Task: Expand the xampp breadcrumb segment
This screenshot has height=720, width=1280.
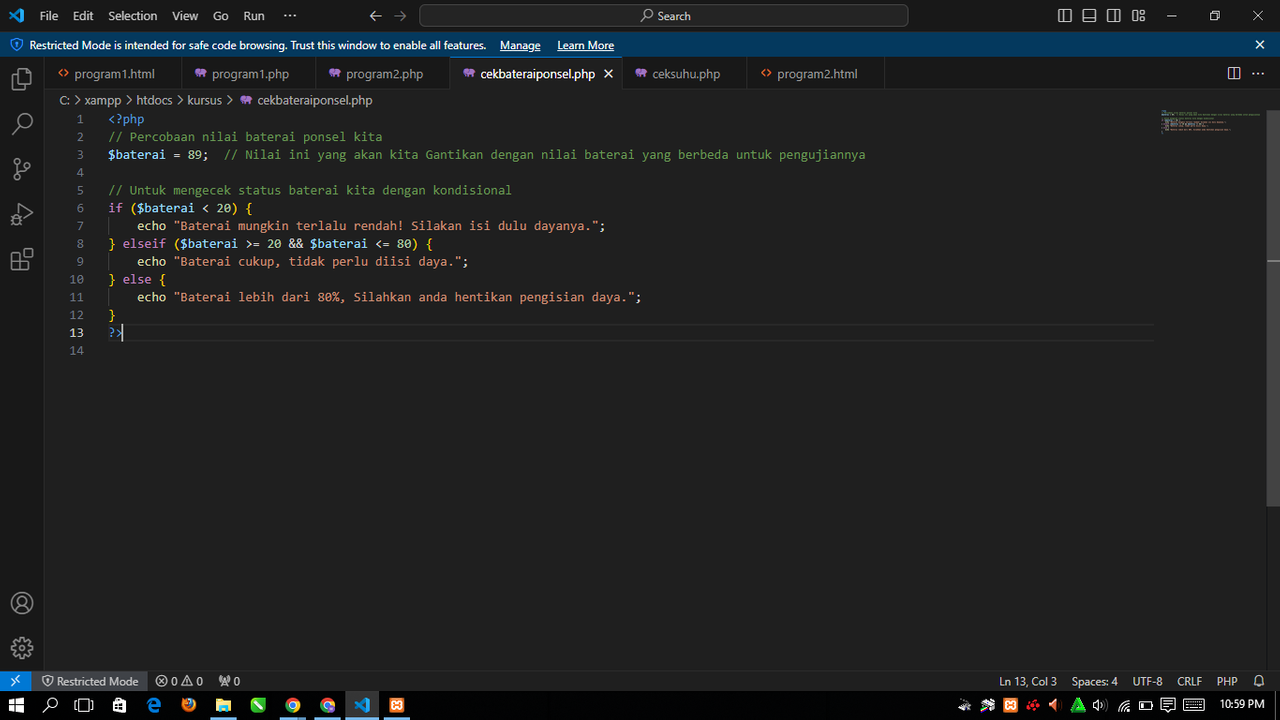Action: [x=103, y=100]
